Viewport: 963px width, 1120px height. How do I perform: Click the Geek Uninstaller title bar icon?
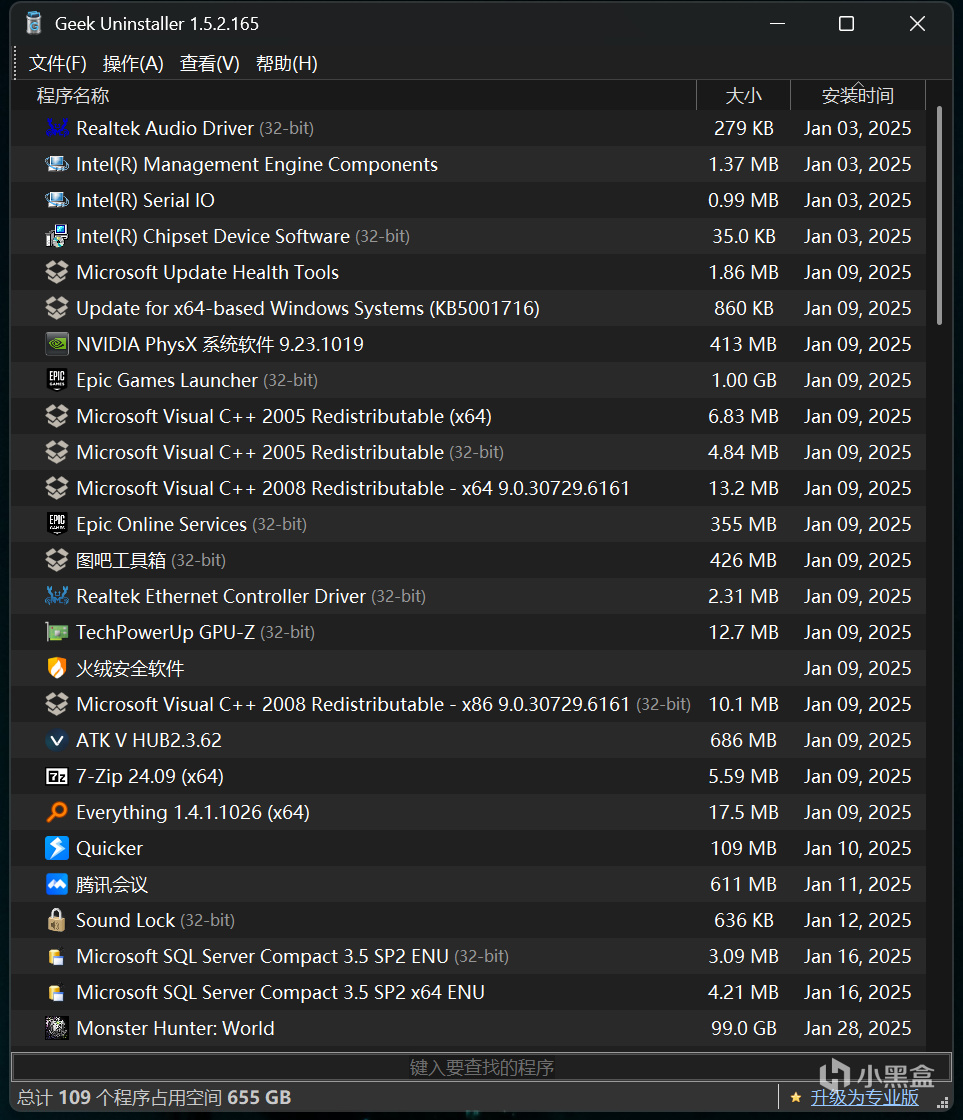coord(34,23)
